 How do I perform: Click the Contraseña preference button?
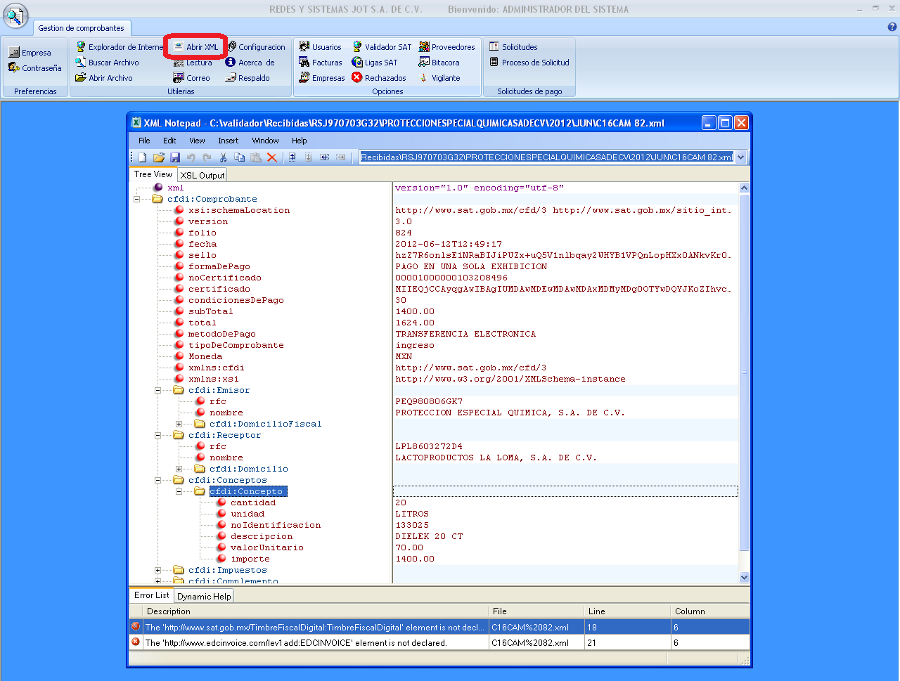coord(34,68)
